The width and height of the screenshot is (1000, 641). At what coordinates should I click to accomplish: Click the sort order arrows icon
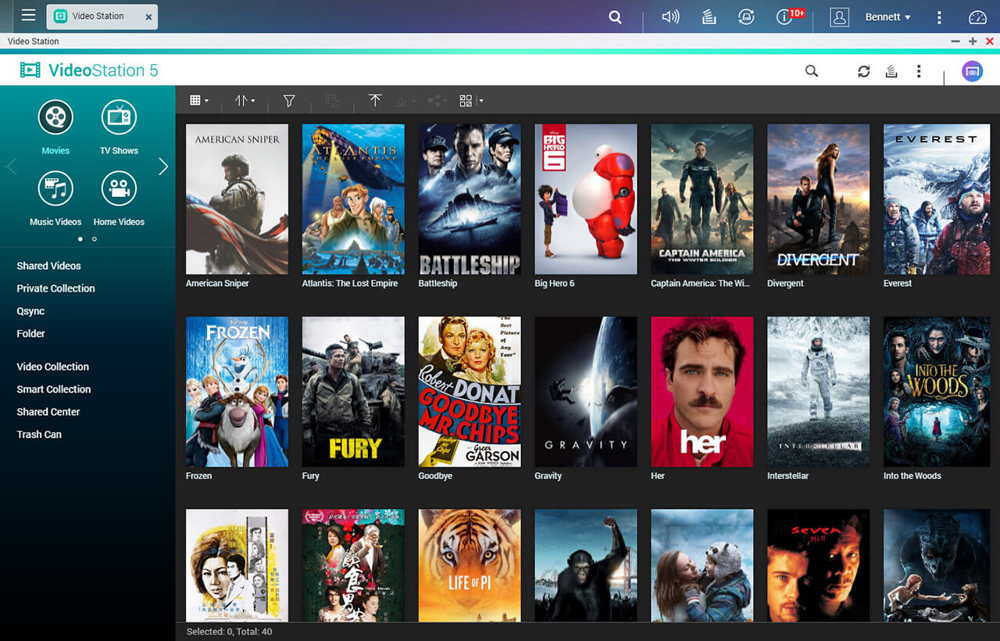pyautogui.click(x=241, y=101)
